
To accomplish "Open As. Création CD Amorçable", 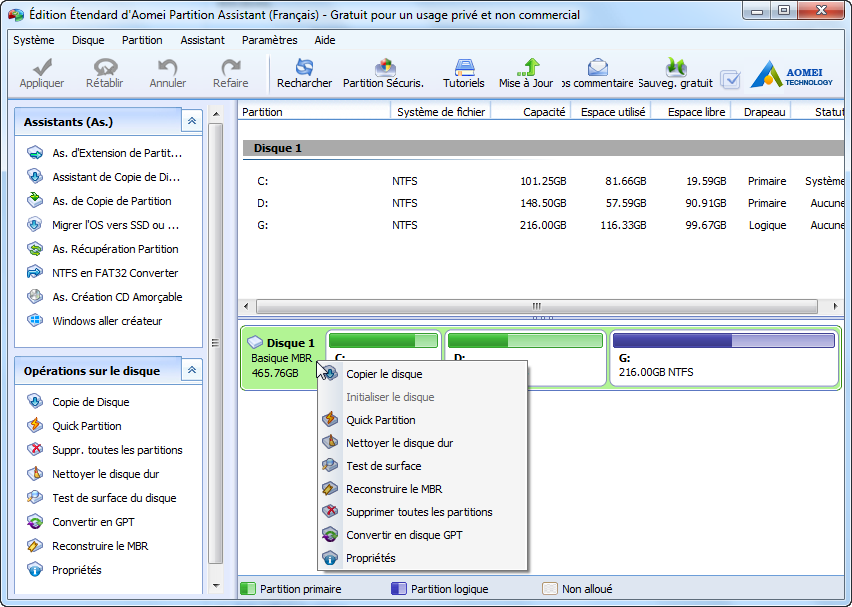I will tap(104, 297).
